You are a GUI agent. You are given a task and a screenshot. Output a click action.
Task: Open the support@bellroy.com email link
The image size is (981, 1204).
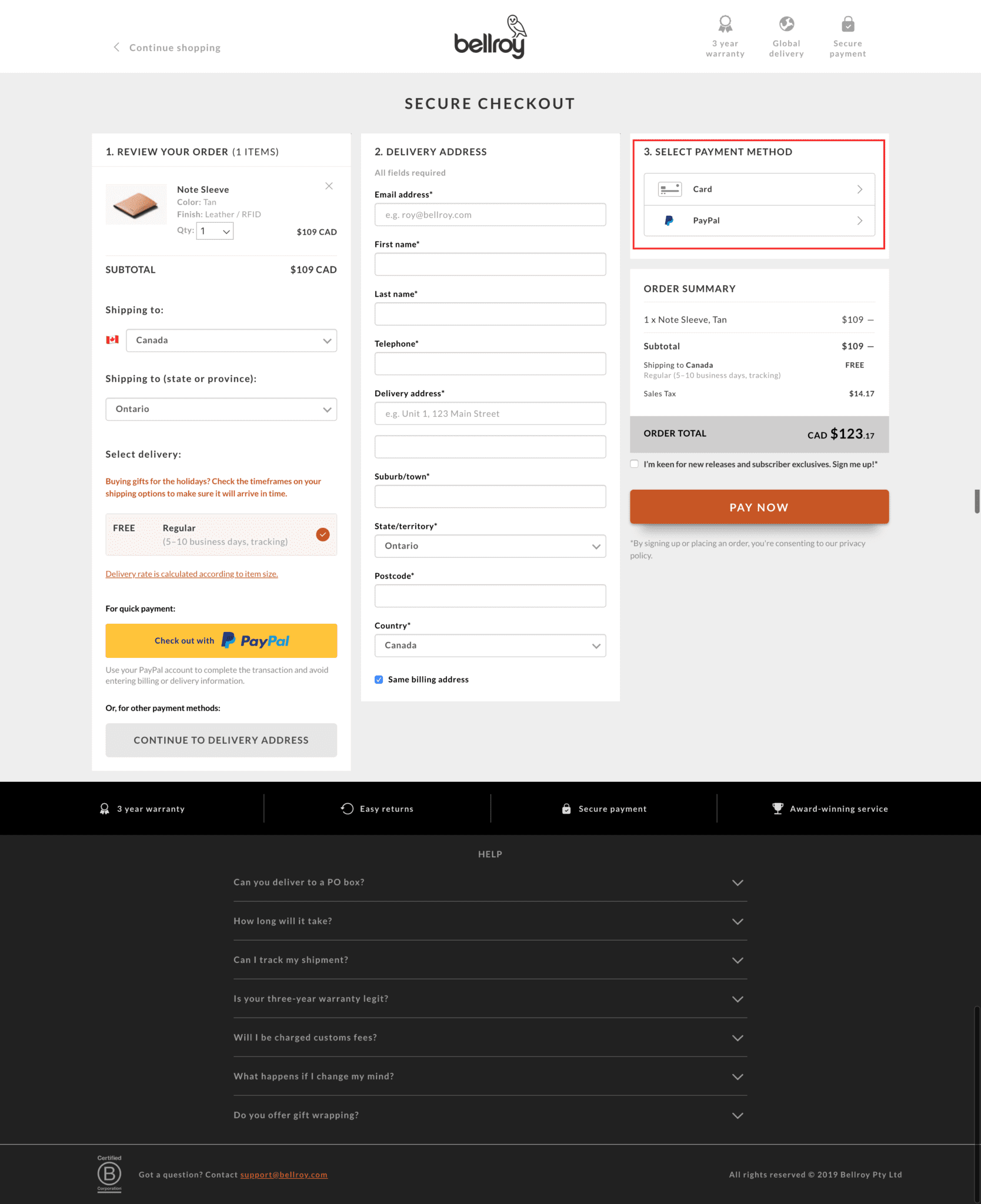tap(284, 1174)
